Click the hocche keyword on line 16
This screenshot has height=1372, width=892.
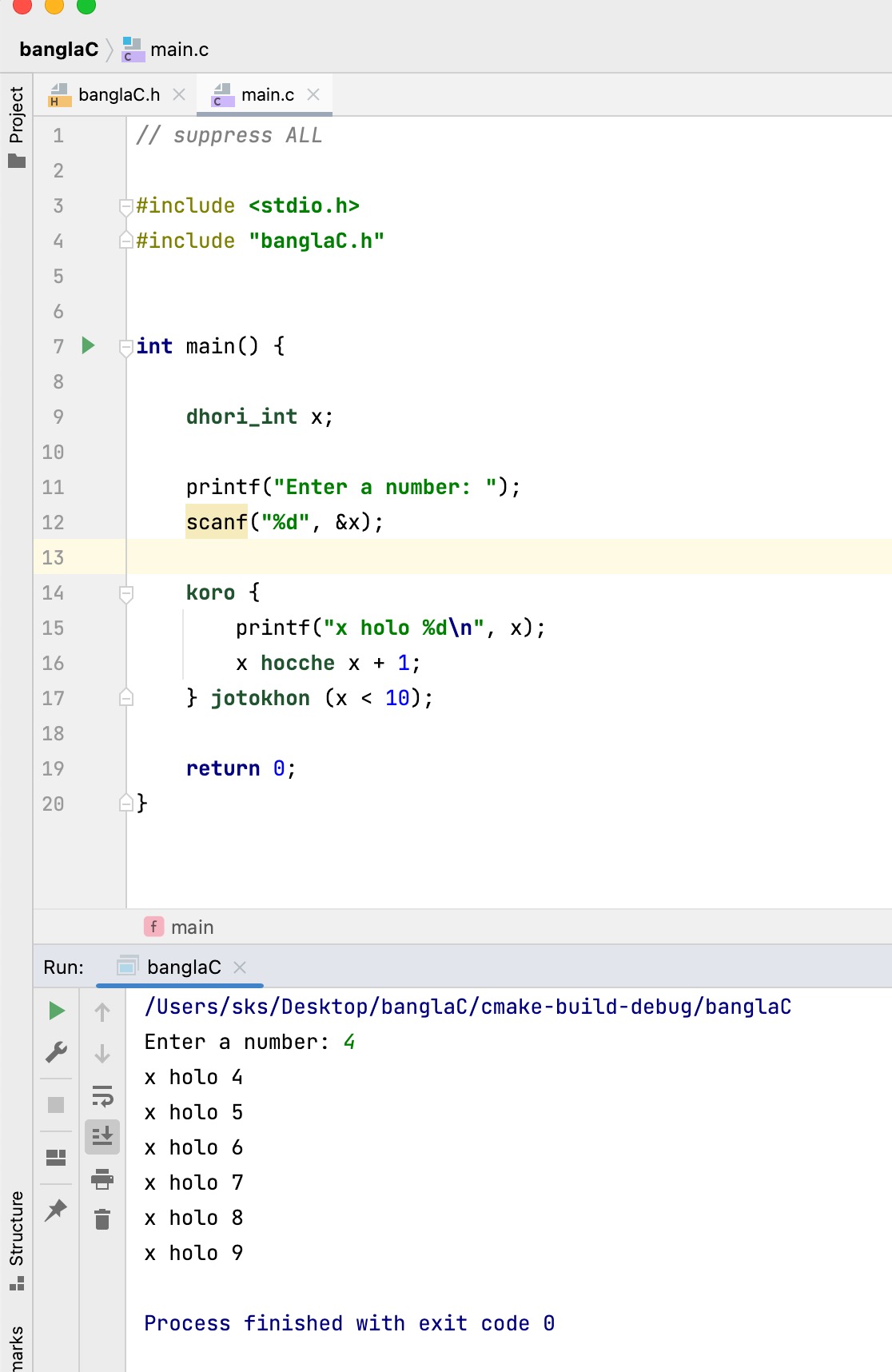[297, 663]
